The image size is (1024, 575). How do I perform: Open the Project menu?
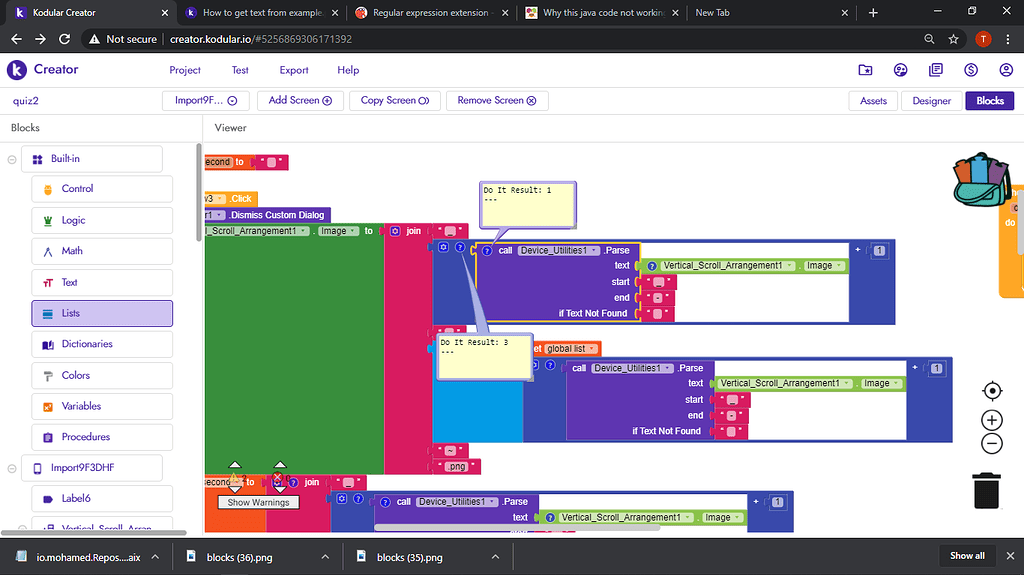pos(185,70)
